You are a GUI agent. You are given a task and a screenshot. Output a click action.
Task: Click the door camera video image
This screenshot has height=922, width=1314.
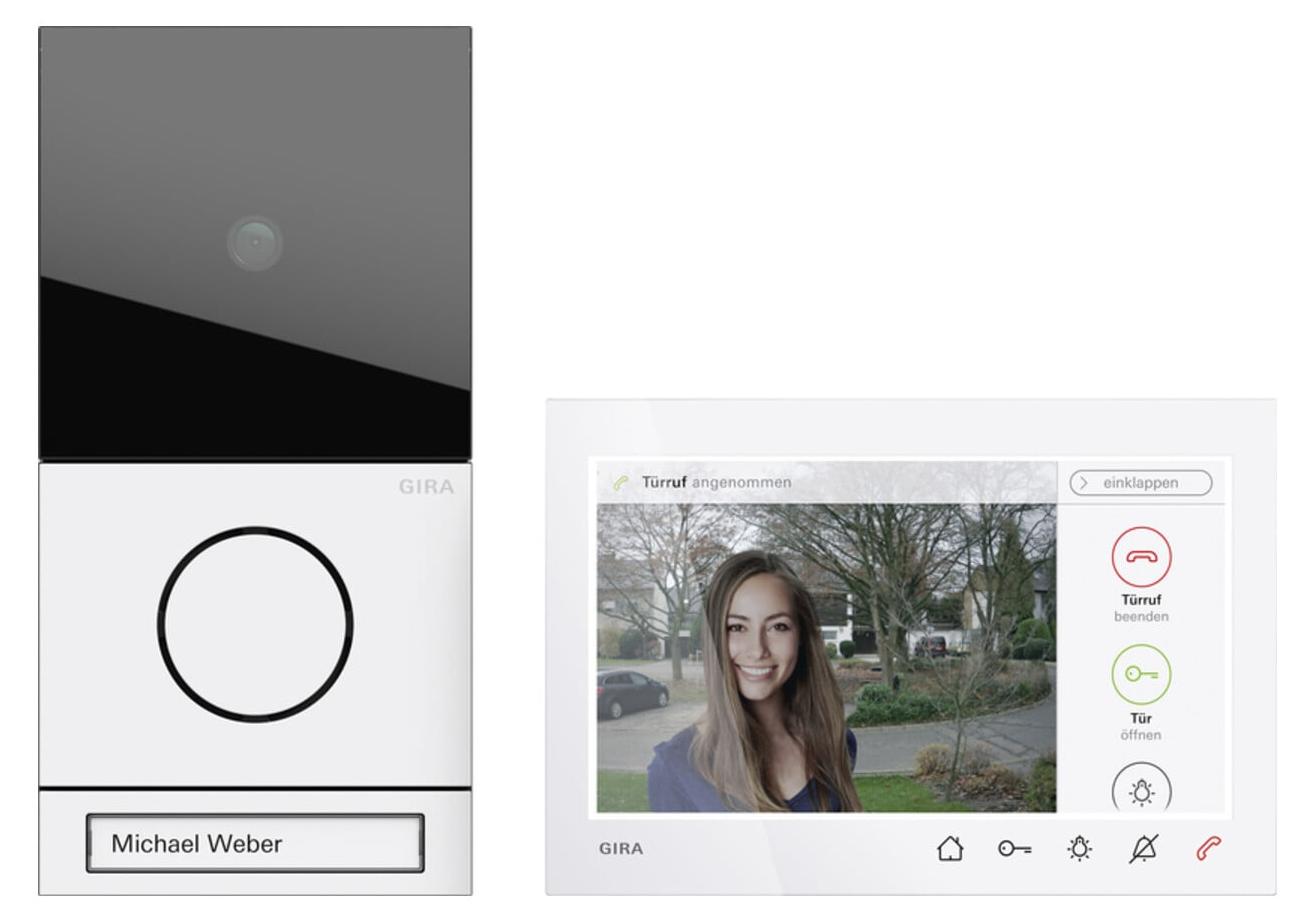pos(826,657)
